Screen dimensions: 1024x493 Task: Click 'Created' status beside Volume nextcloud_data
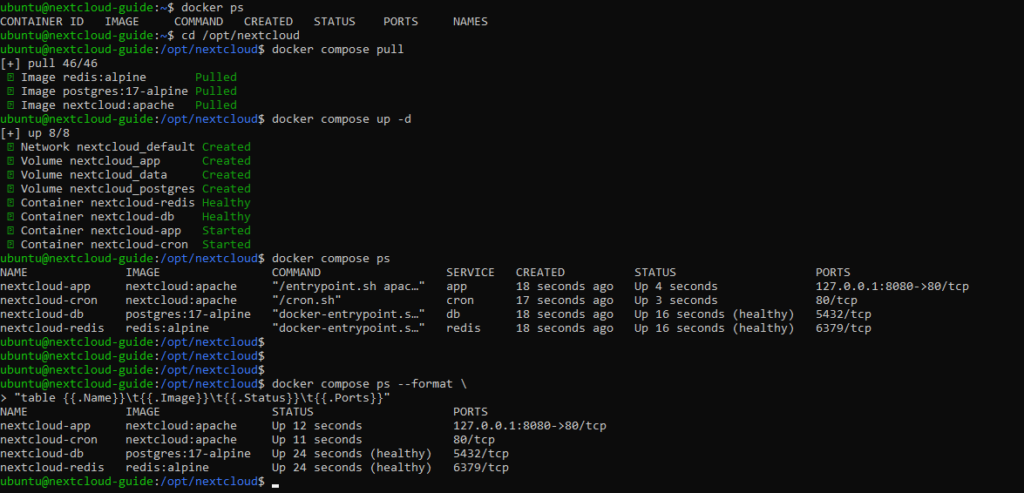pos(227,175)
